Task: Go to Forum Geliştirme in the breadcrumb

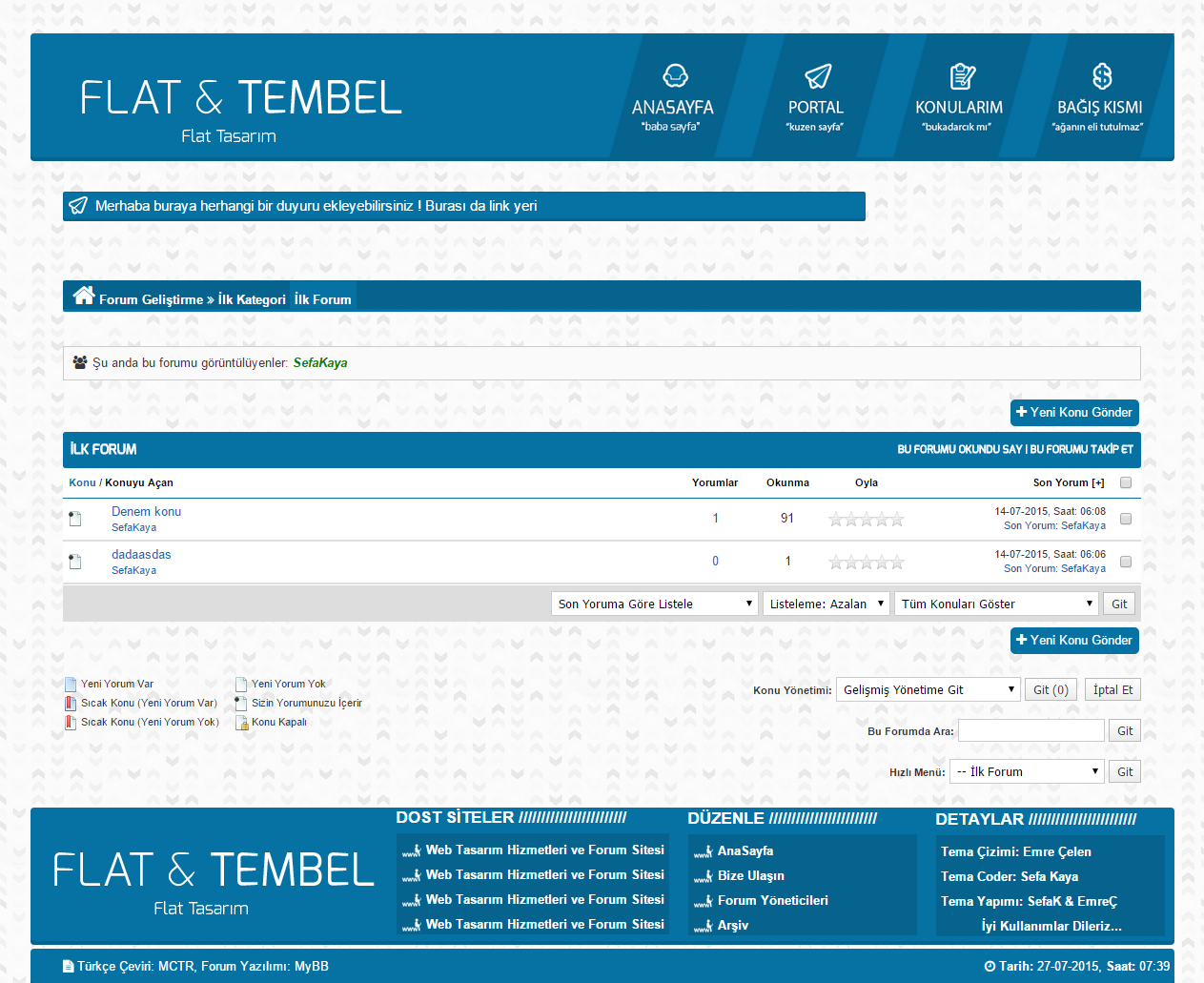Action: click(x=151, y=299)
